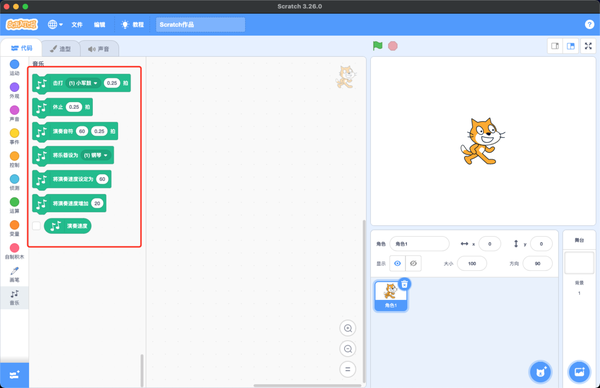Select the 画笔 (Pen) extension category
The image size is (600, 388).
pyautogui.click(x=15, y=274)
